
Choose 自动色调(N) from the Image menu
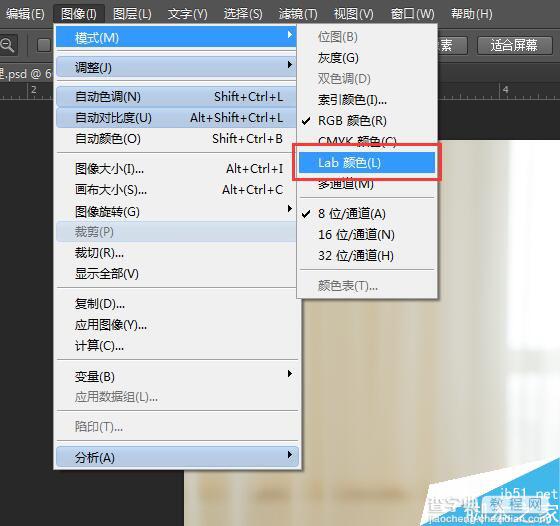(x=176, y=97)
